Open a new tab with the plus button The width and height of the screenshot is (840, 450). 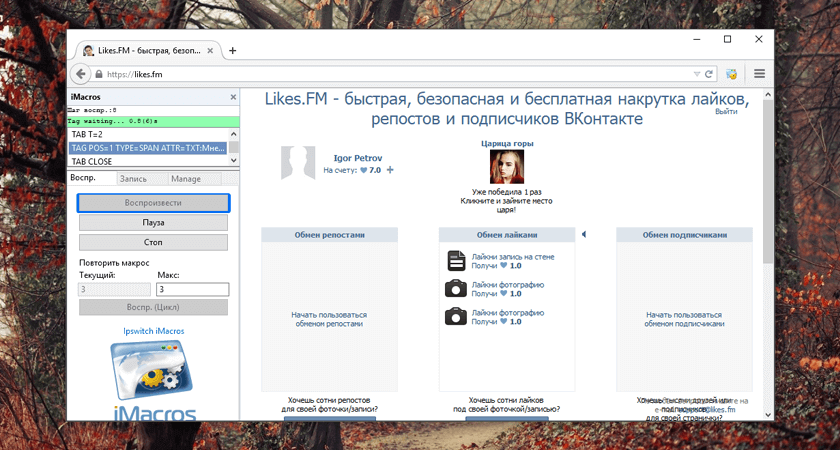tap(232, 50)
